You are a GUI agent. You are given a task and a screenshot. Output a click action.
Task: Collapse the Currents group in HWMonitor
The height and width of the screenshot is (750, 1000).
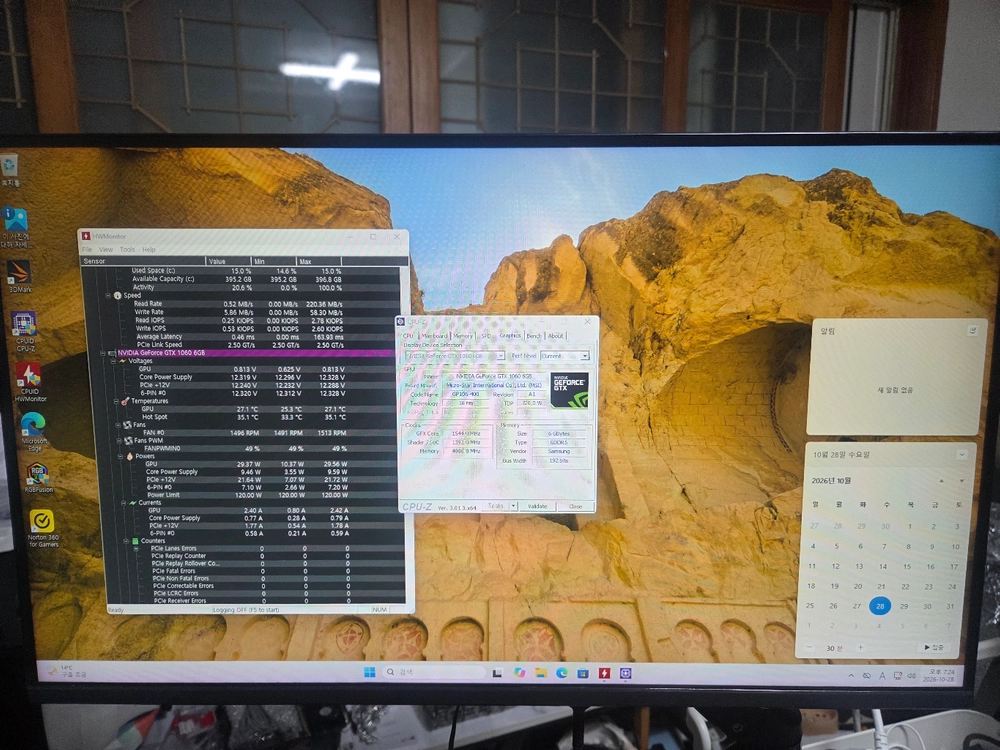pyautogui.click(x=124, y=503)
